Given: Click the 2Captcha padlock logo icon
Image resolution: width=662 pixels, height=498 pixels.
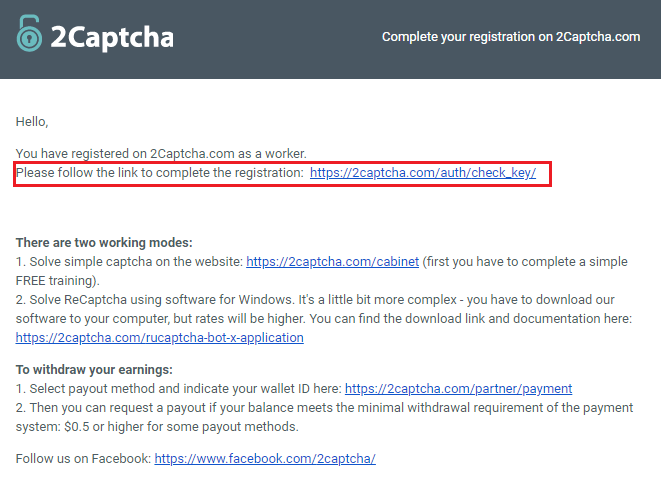Looking at the screenshot, I should click(29, 33).
